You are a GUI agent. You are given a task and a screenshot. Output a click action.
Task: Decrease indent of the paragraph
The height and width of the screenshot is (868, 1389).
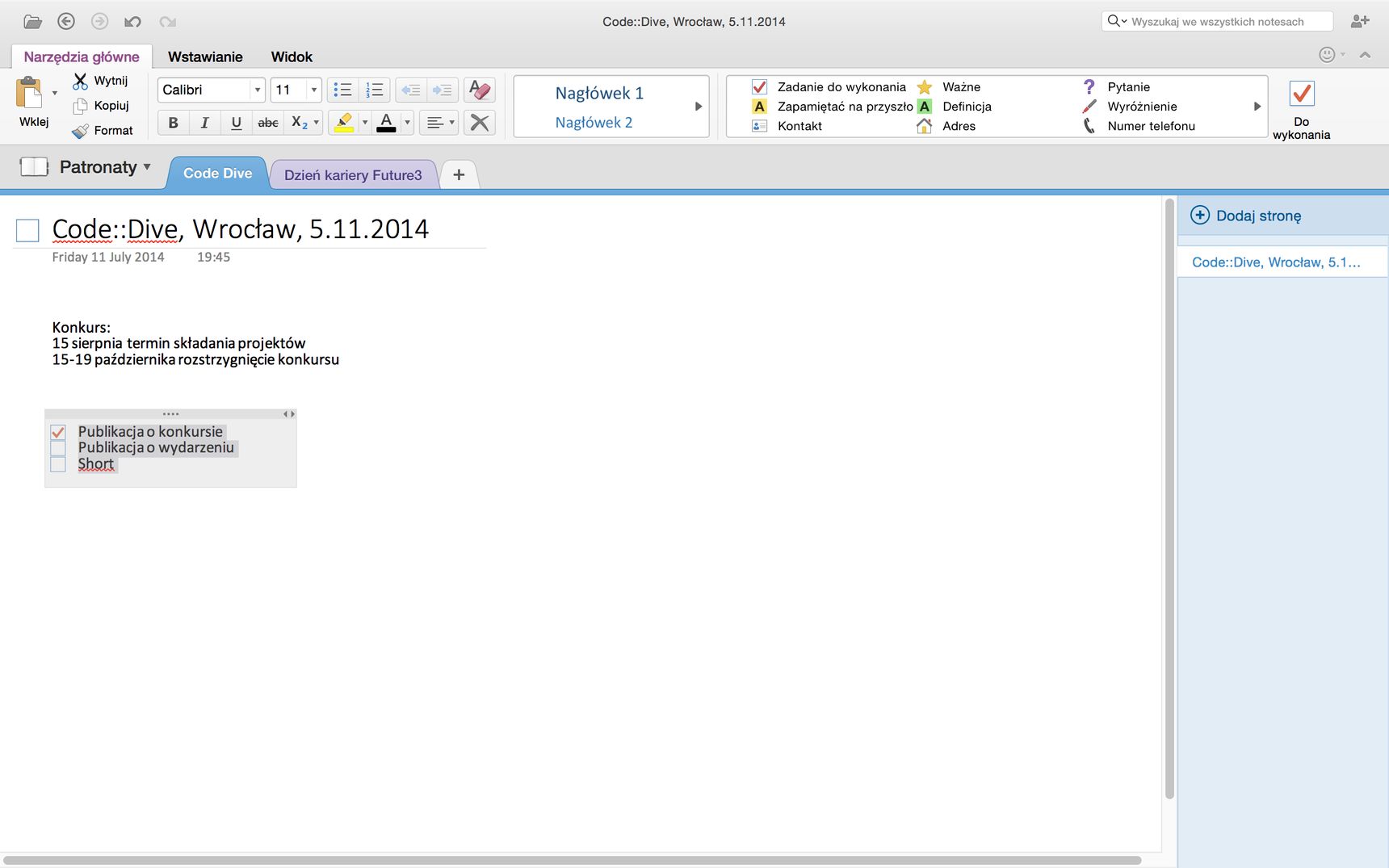tap(411, 90)
